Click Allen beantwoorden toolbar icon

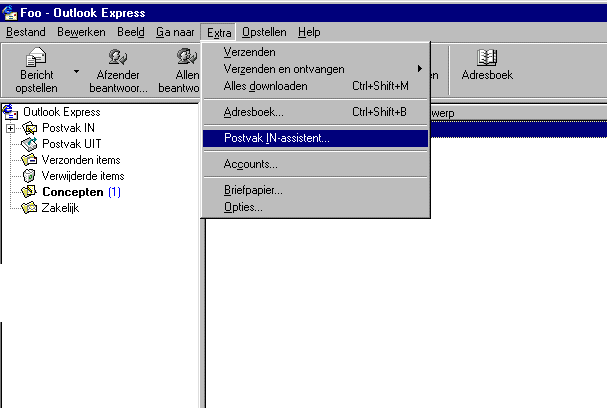click(x=187, y=57)
